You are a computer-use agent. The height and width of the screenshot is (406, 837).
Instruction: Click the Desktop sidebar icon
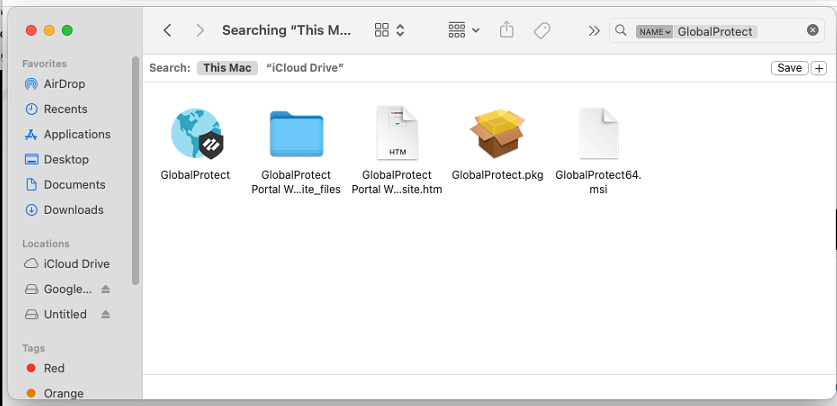coord(31,159)
